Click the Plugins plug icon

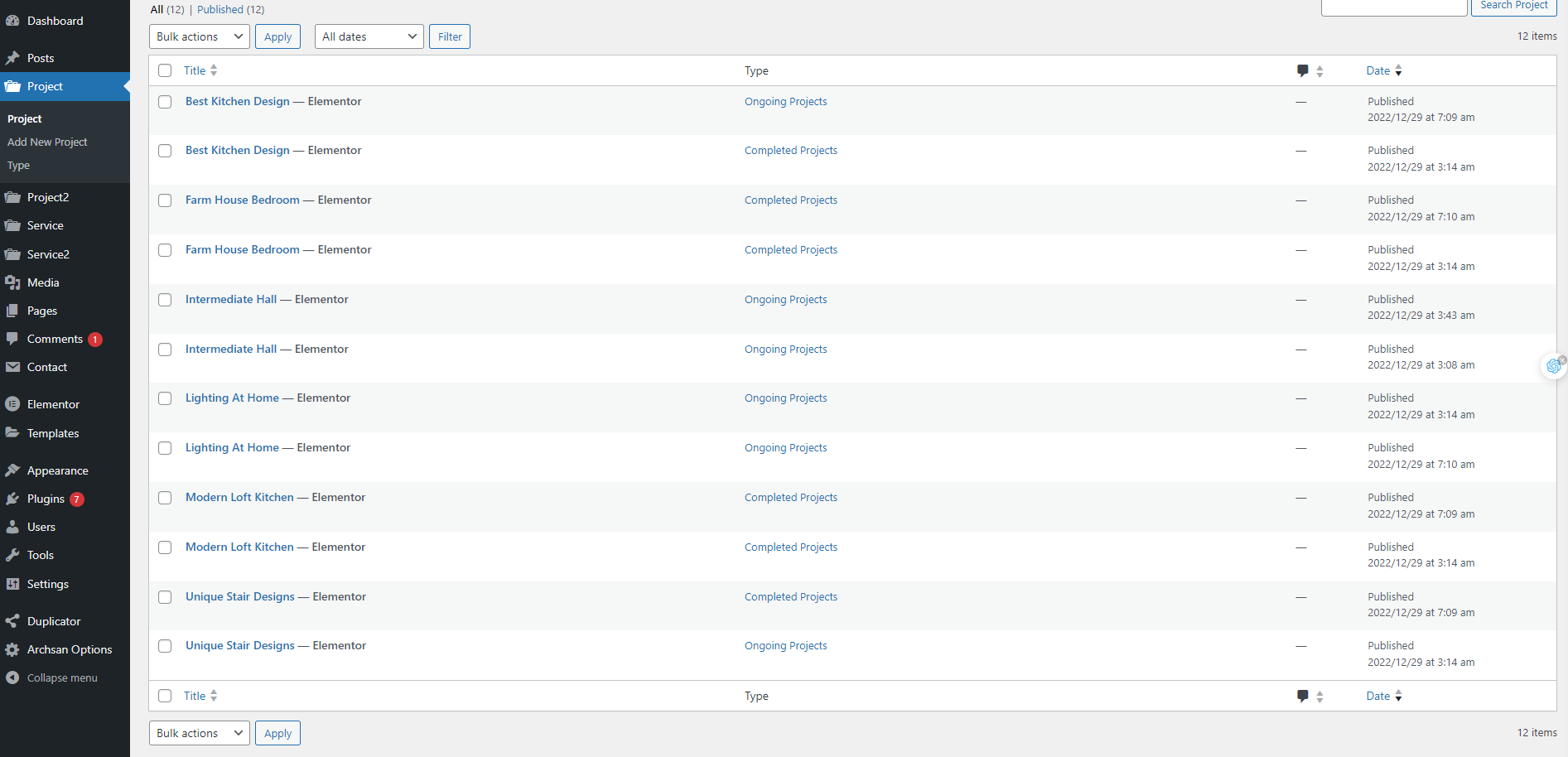tap(12, 499)
